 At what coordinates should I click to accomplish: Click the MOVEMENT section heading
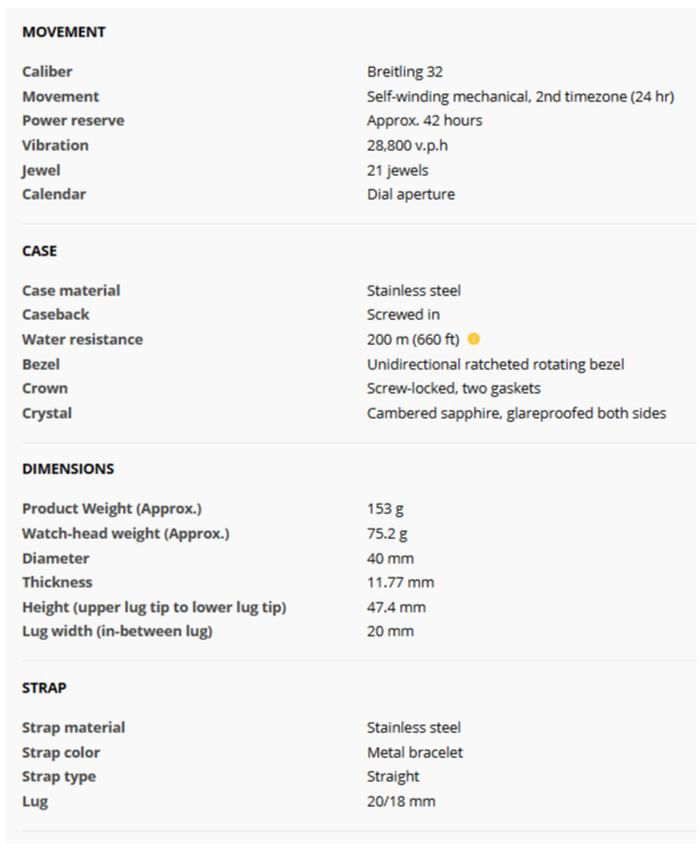coord(64,32)
